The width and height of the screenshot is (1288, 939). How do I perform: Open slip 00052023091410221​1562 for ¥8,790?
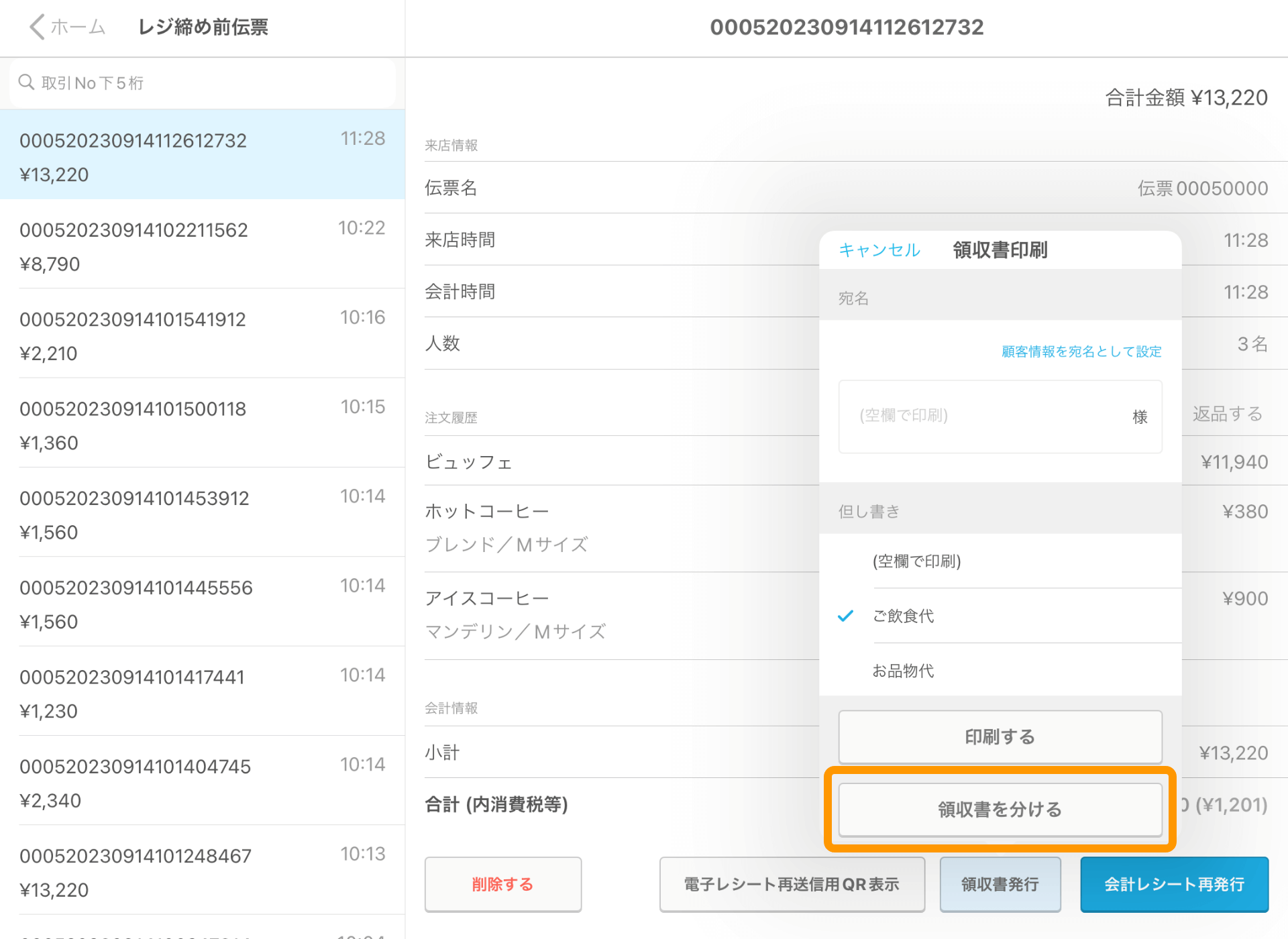click(203, 244)
